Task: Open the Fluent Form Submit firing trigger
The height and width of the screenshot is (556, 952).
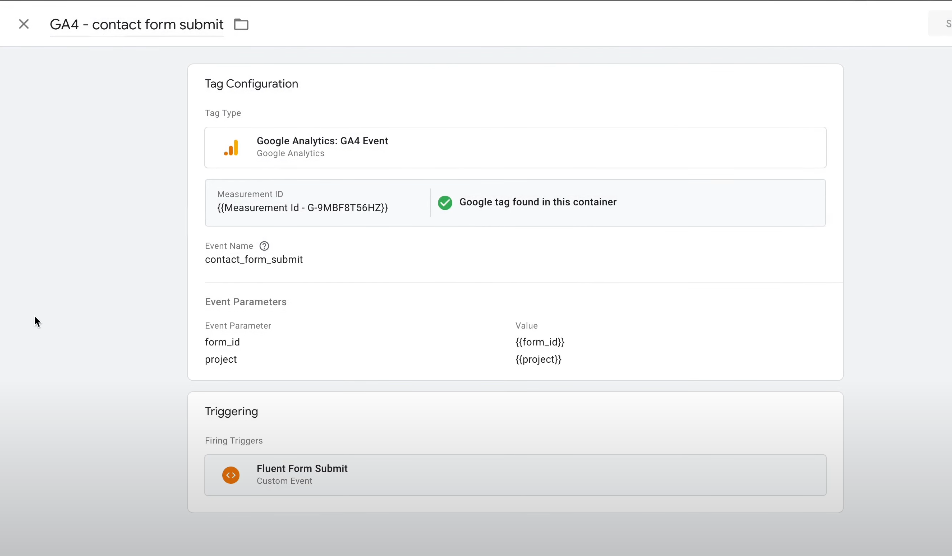Action: tap(302, 469)
